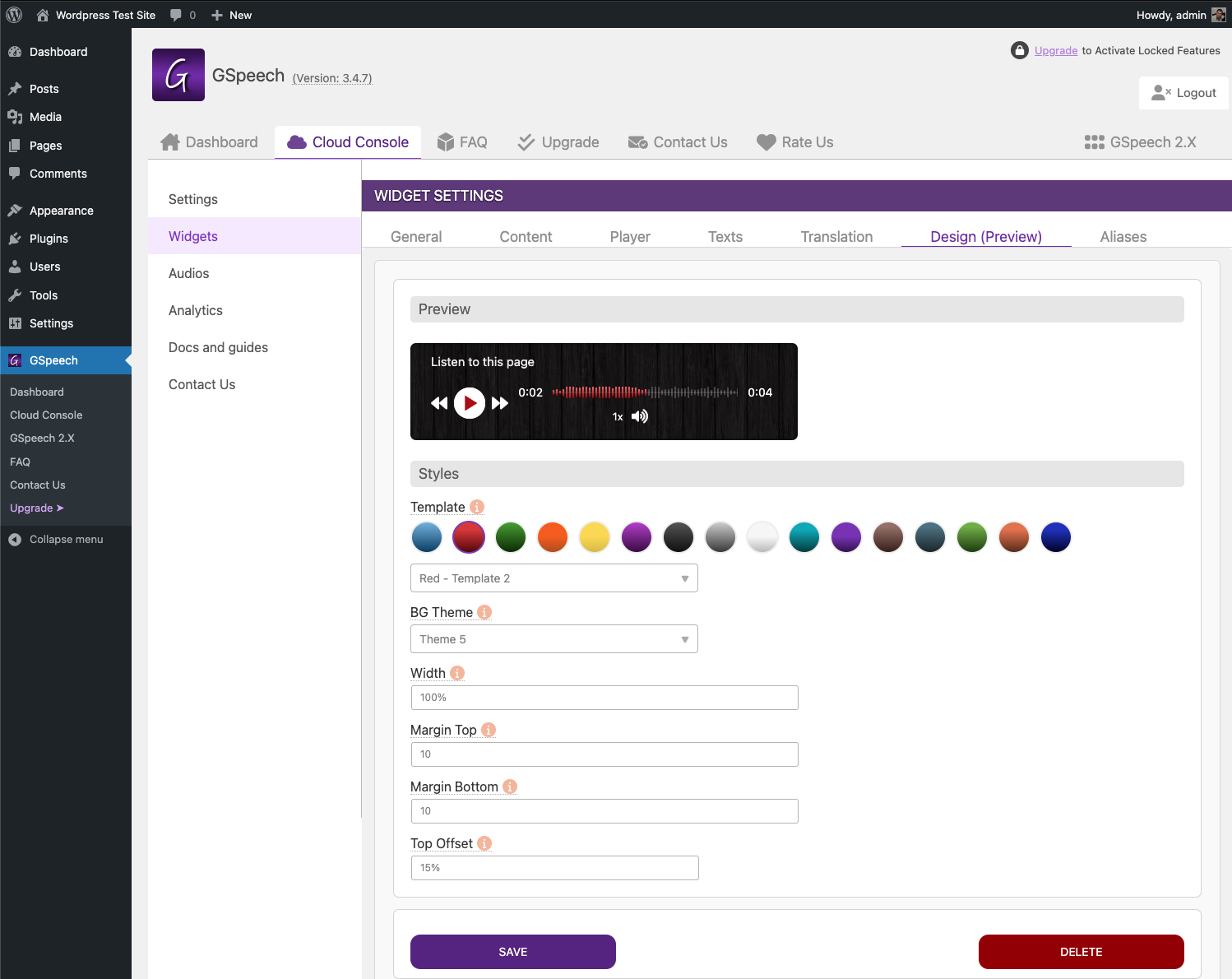
Task: Click the Margin Top info icon
Action: click(489, 730)
